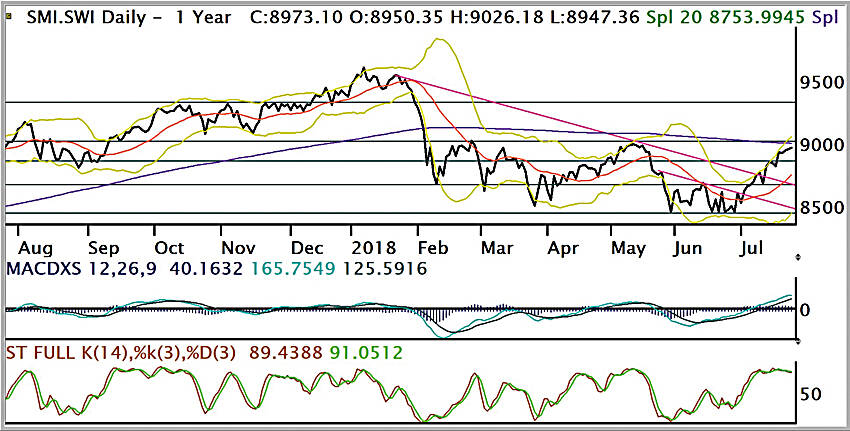The height and width of the screenshot is (431, 850).
Task: Click the MACDXS 12,26,9 indicator name
Action: tap(82, 268)
